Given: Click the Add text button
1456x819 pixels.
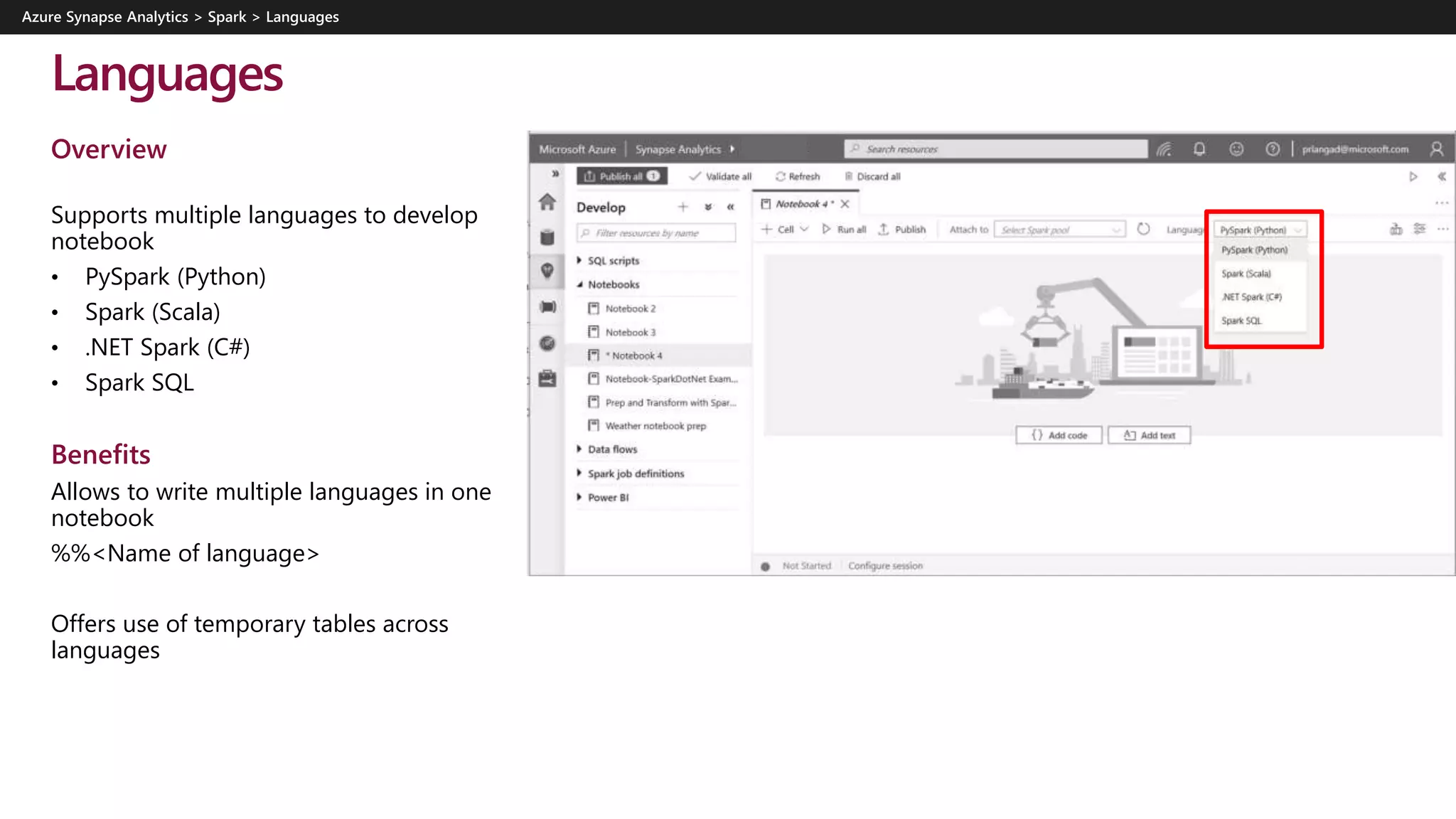Looking at the screenshot, I should click(x=1149, y=435).
